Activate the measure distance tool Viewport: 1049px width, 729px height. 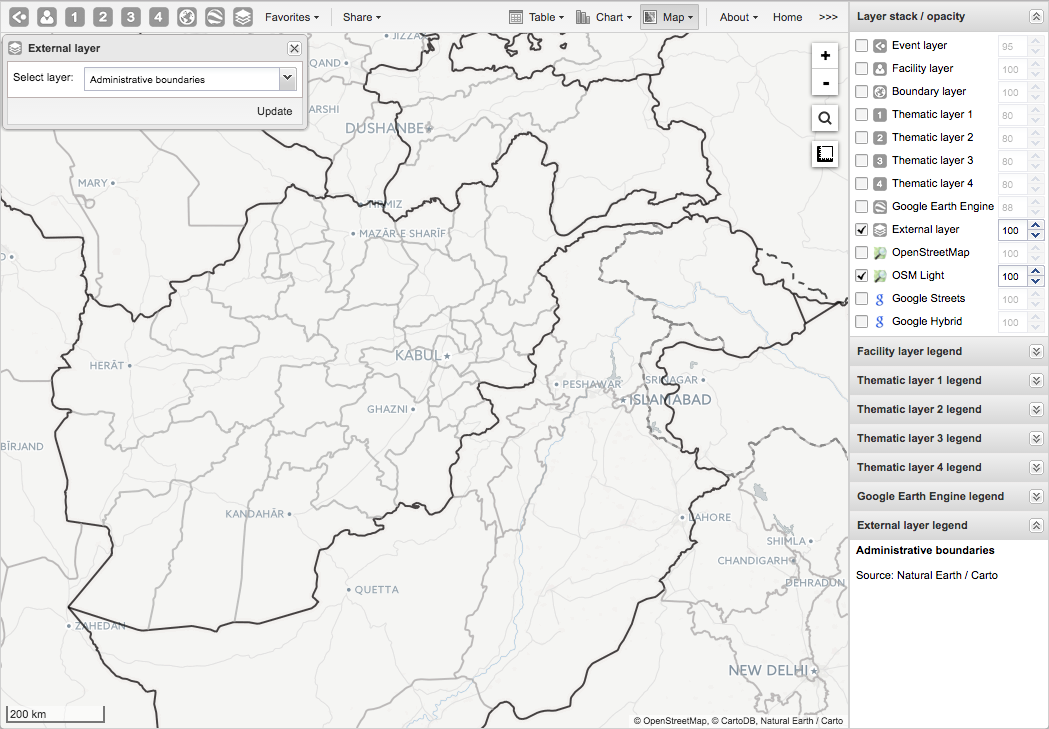824,153
